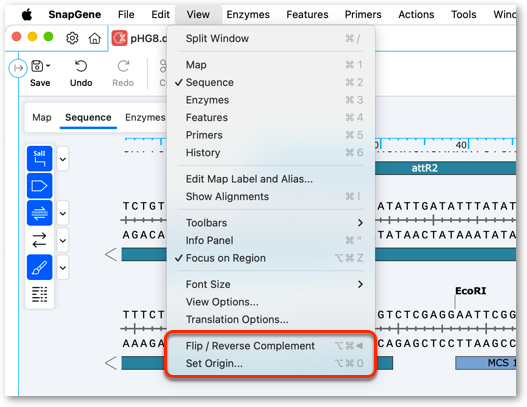Click the EcoRI enzyme site label

[471, 291]
